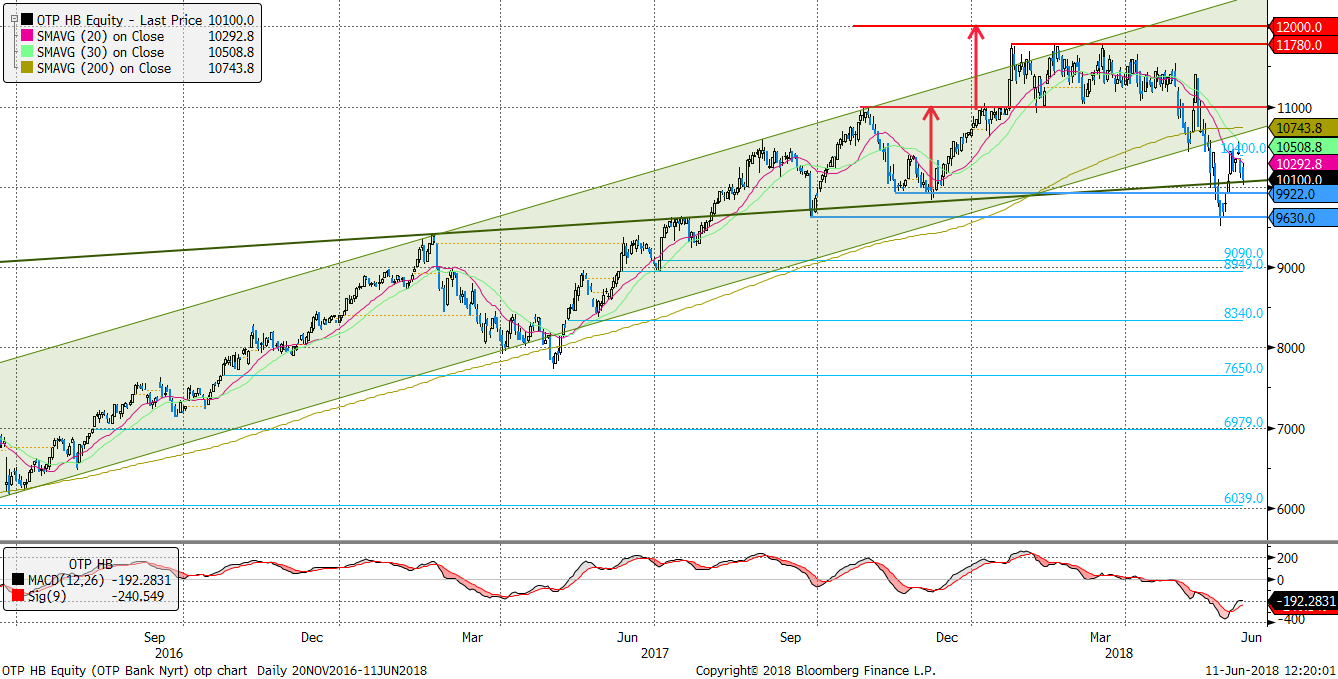Click the 8340.0 level label
Screen dimensions: 1338x679
tap(1243, 313)
